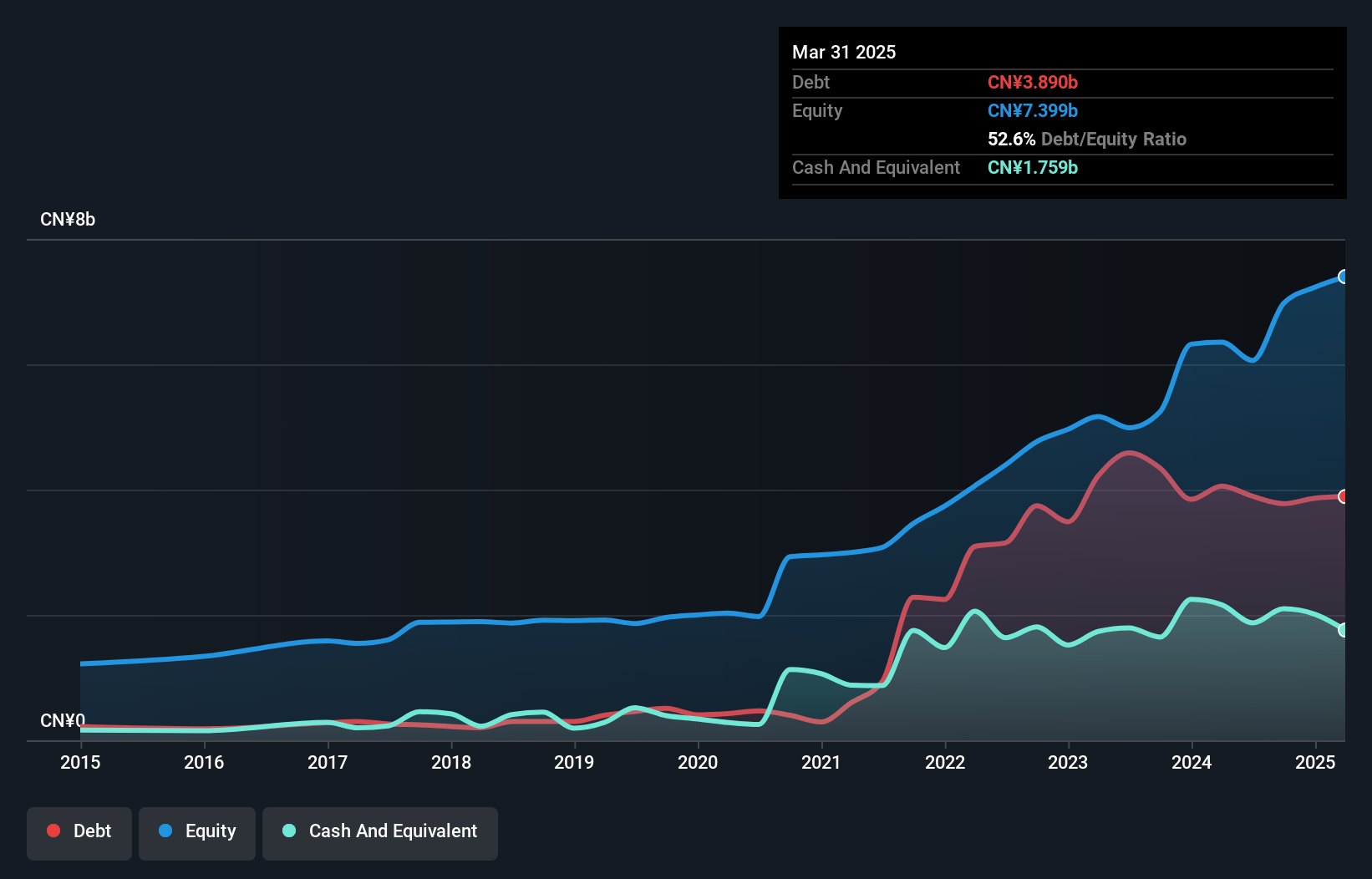Click the CN¥3.890b debt value
The height and width of the screenshot is (879, 1372).
(x=1033, y=82)
